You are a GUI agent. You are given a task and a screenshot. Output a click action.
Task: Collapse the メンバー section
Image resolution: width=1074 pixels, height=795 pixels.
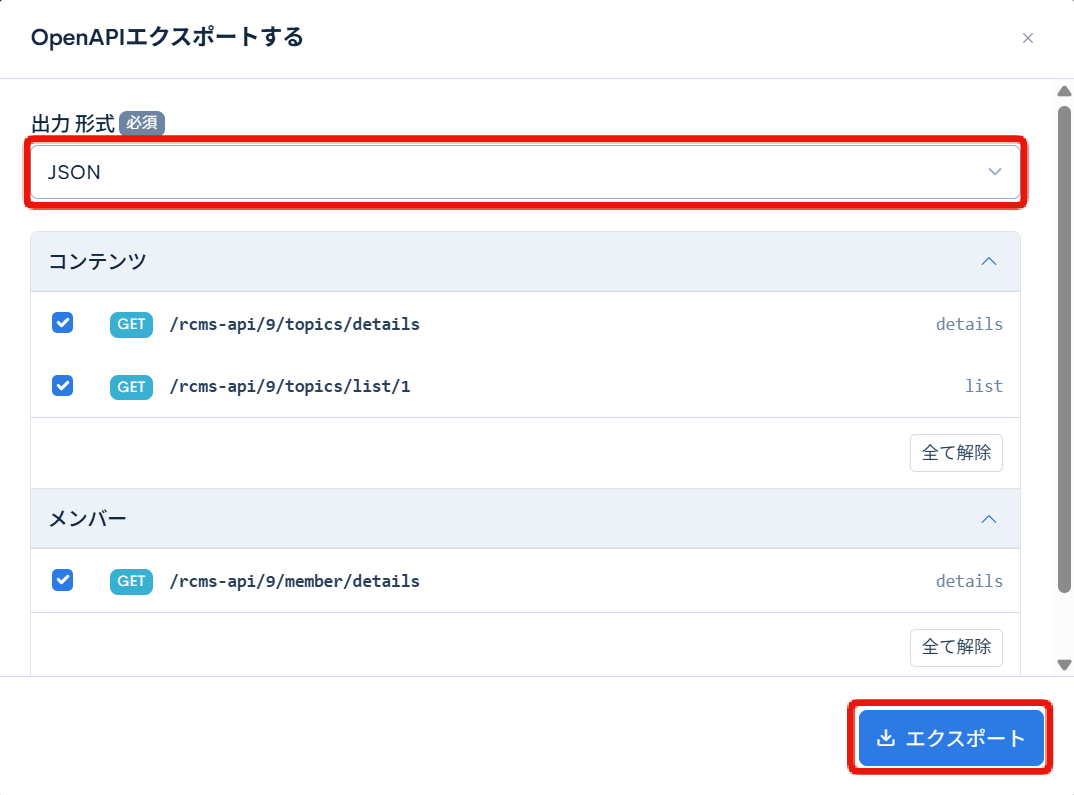coord(989,518)
